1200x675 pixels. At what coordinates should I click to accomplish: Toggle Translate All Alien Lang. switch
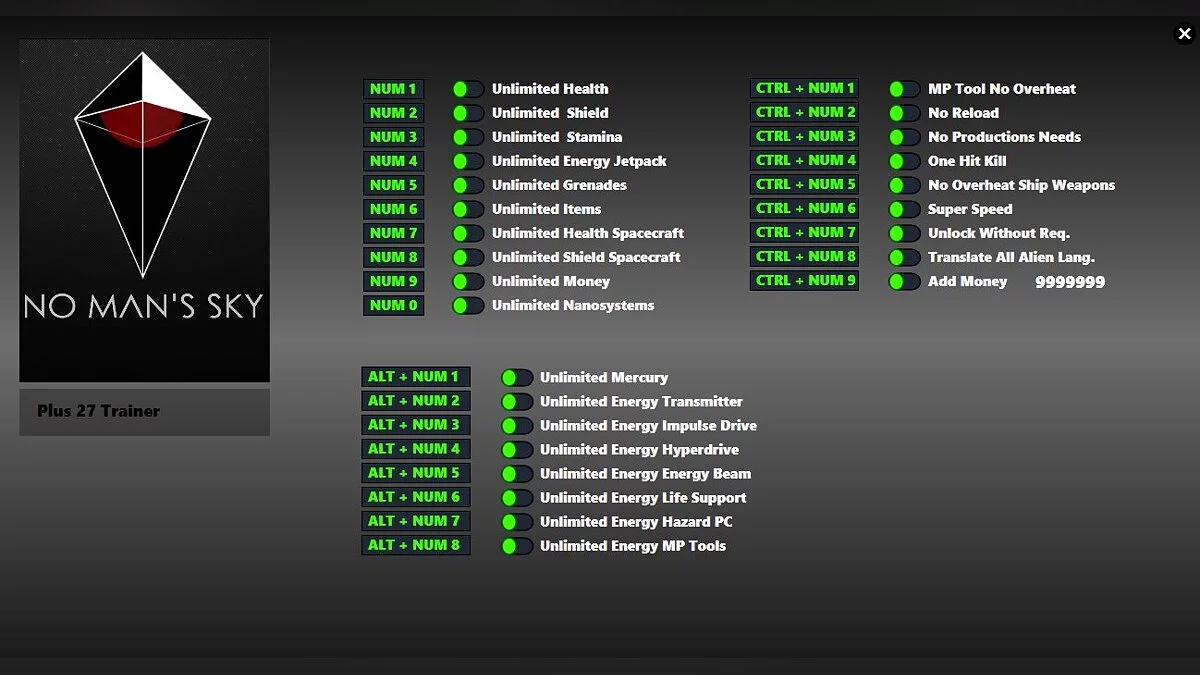coord(904,257)
